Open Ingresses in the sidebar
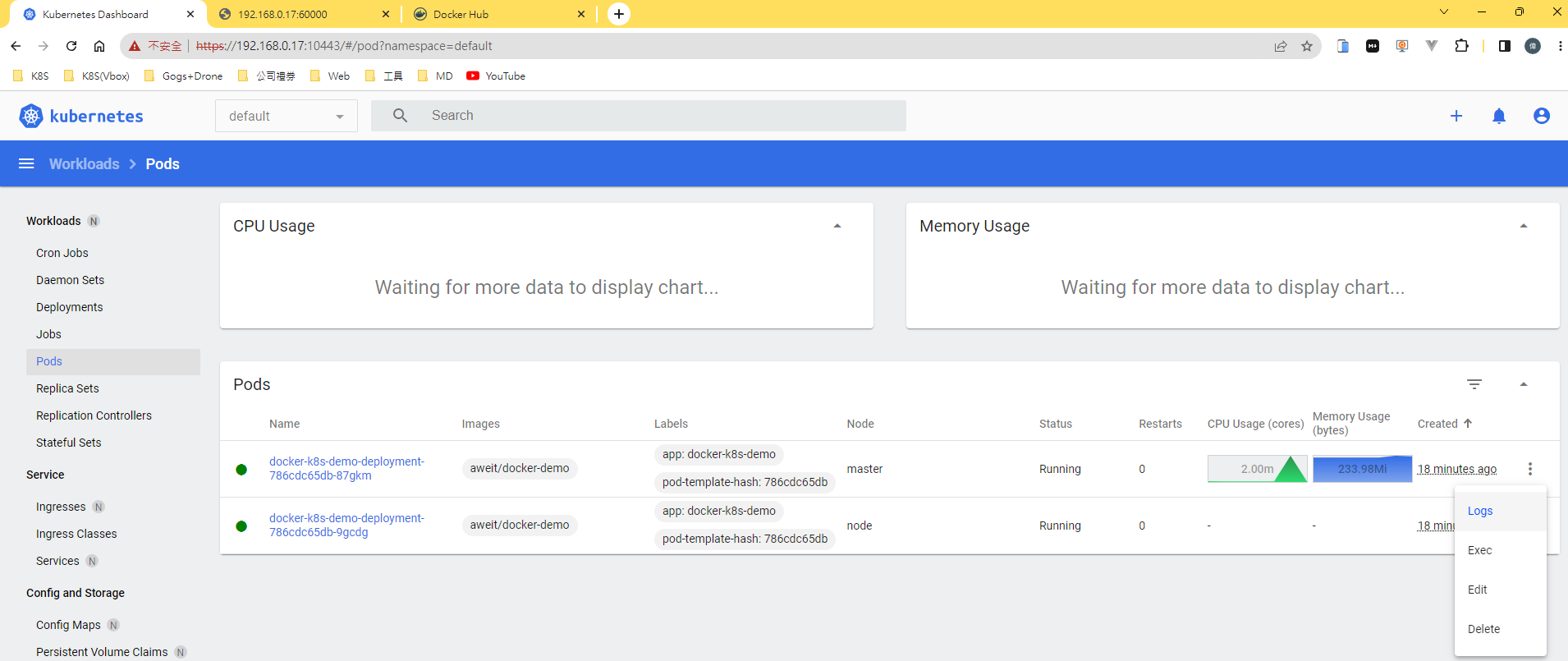1568x661 pixels. pos(61,507)
